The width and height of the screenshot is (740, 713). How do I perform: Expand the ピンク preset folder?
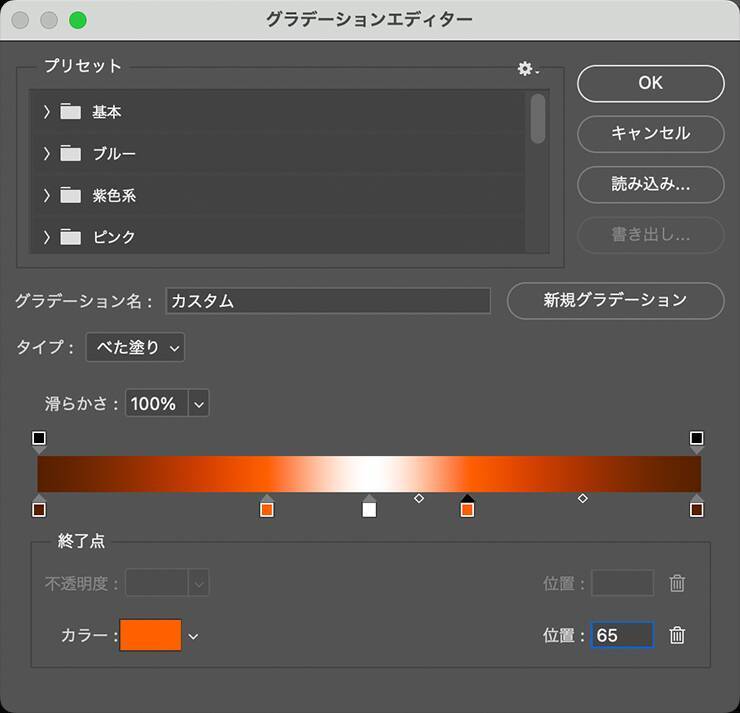pyautogui.click(x=46, y=237)
